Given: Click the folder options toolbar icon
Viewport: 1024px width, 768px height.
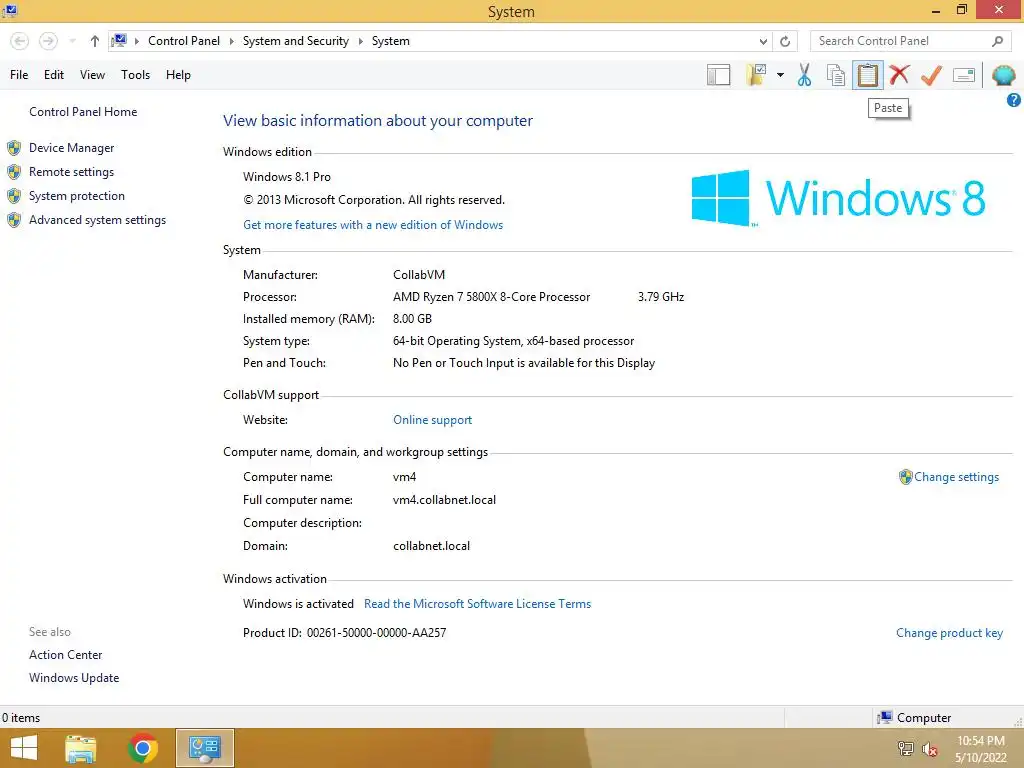Looking at the screenshot, I should (756, 75).
